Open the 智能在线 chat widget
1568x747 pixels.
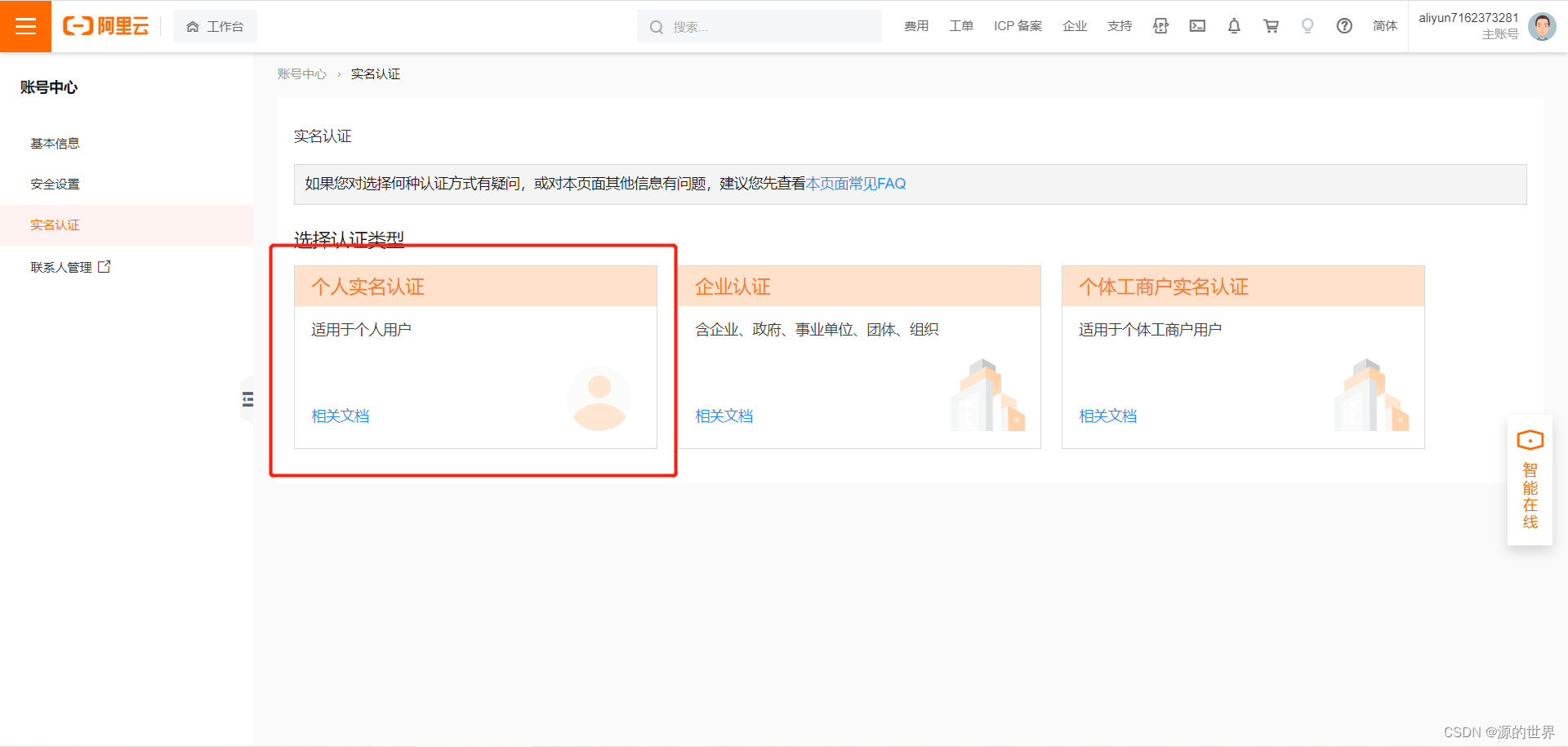pyautogui.click(x=1530, y=480)
